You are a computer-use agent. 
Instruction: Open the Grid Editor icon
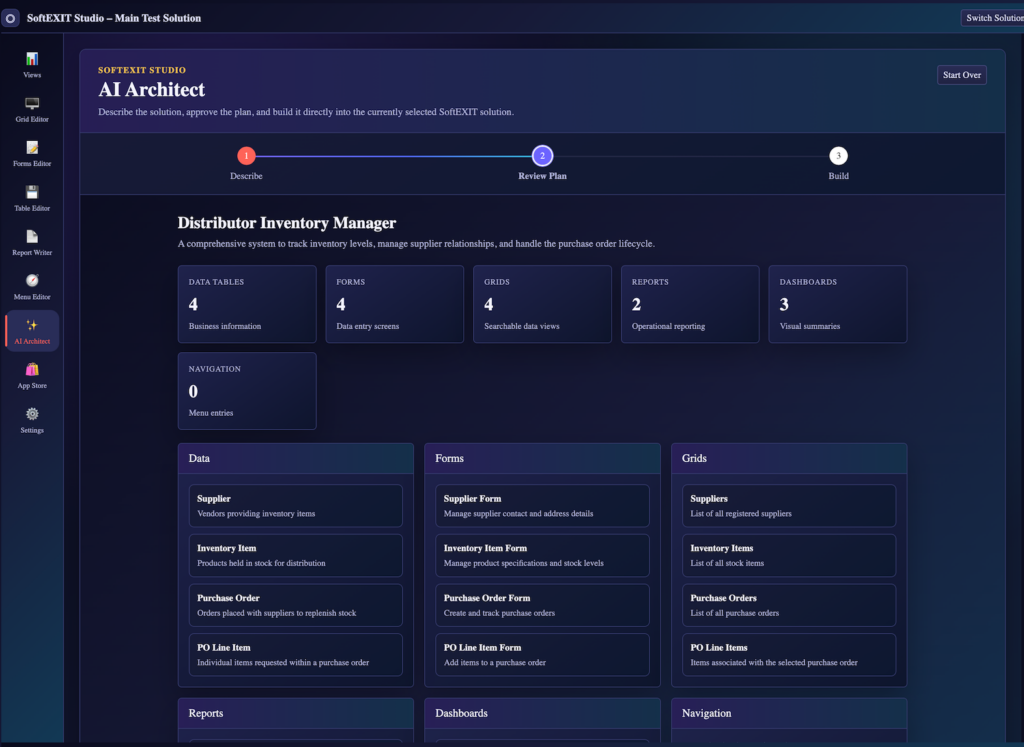(32, 103)
